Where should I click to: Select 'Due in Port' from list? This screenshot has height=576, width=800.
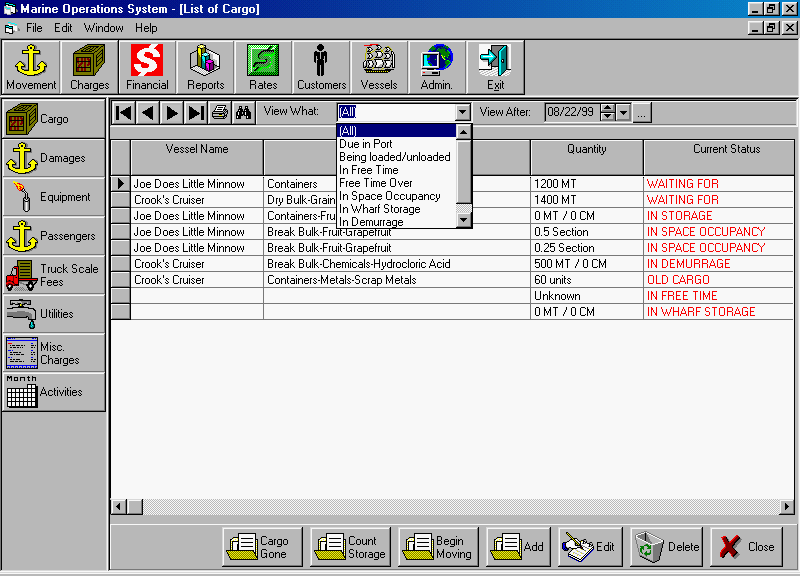pyautogui.click(x=366, y=144)
